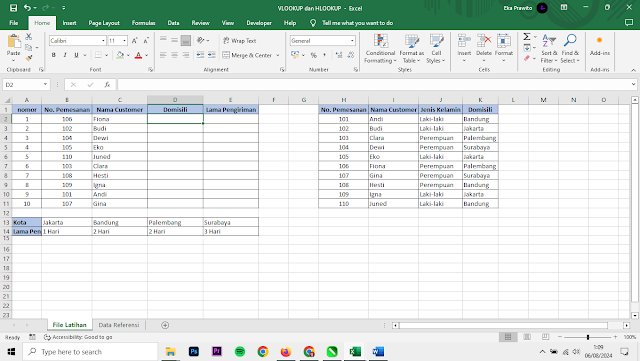Open Excel from the Windows taskbar
Screen dimensions: 640x361
point(355,352)
